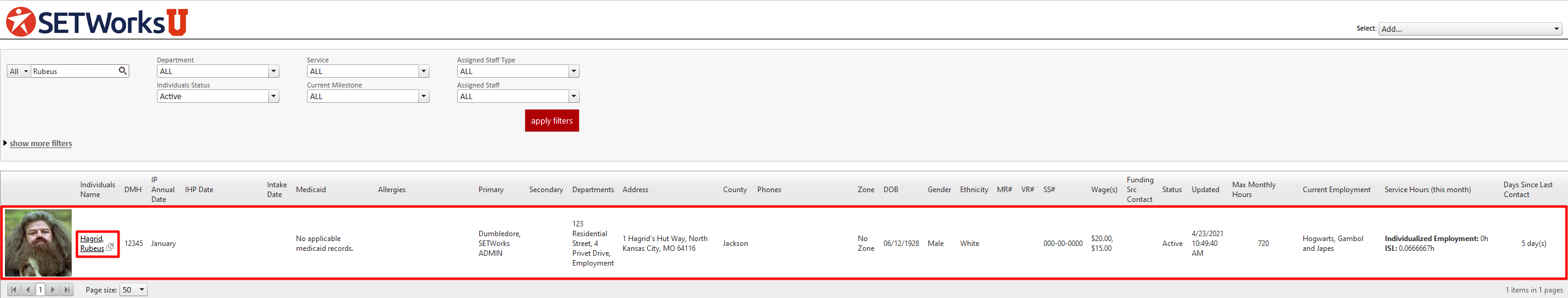Sort by Wage(s) column header
This screenshot has height=298, width=1568.
tap(1104, 190)
